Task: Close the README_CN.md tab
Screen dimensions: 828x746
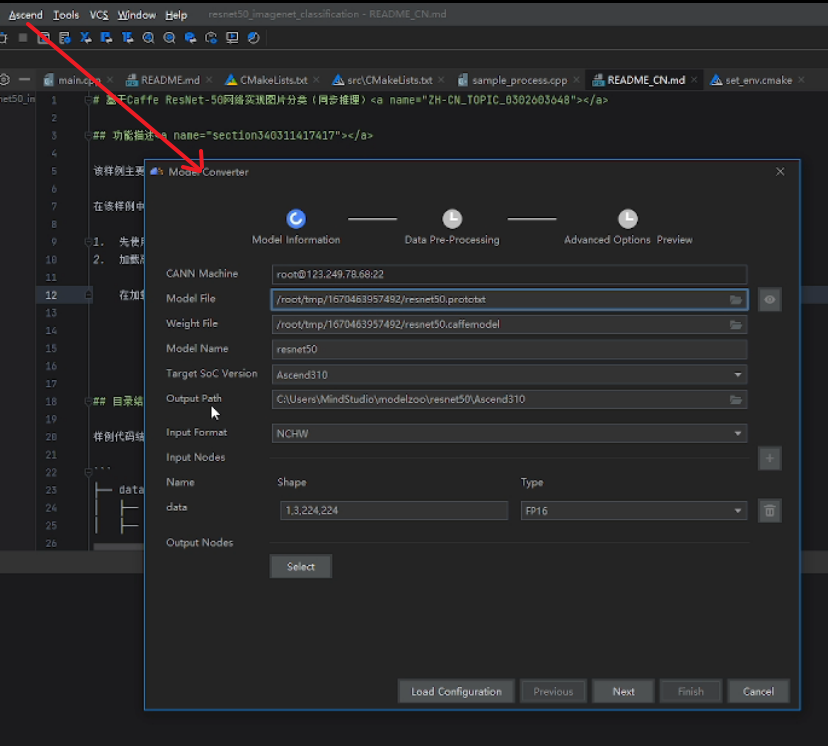Action: [x=694, y=80]
